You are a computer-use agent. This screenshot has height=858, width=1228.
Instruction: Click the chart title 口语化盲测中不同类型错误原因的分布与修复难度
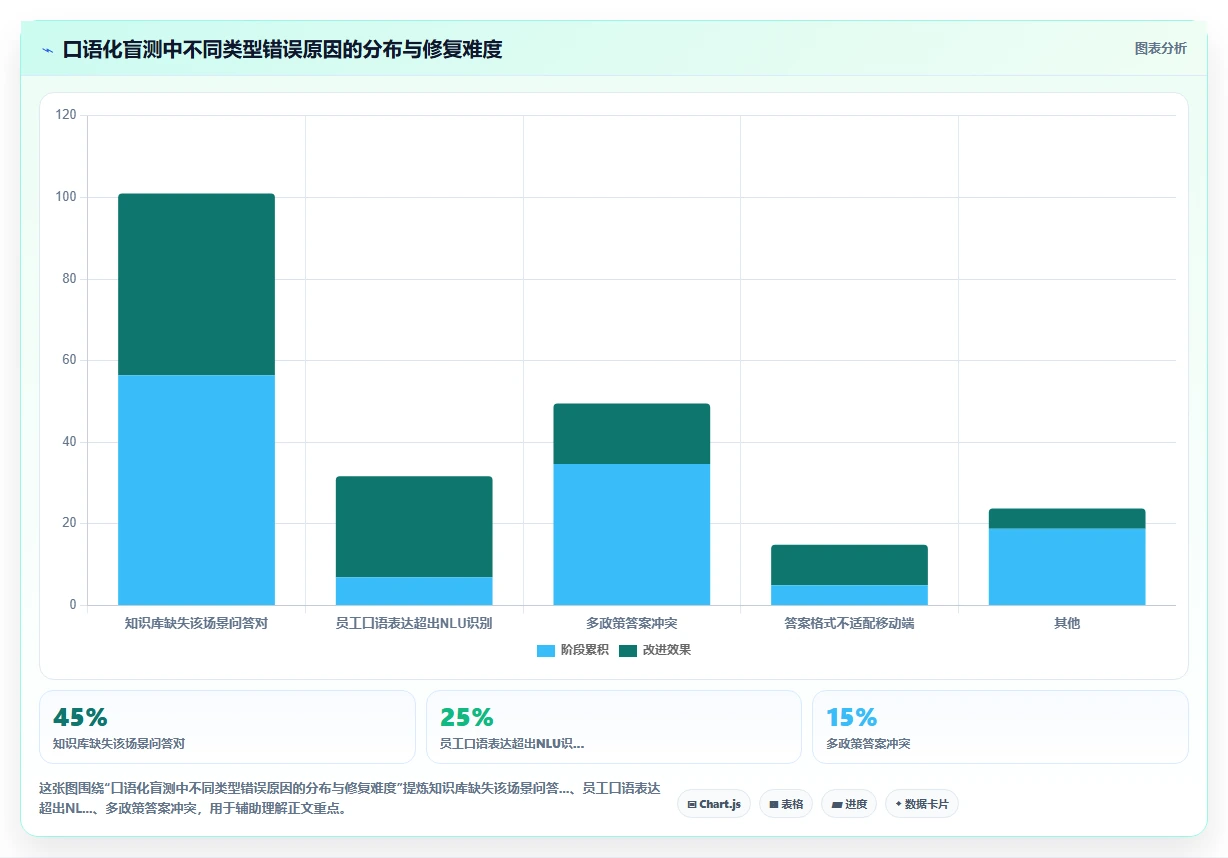[282, 49]
